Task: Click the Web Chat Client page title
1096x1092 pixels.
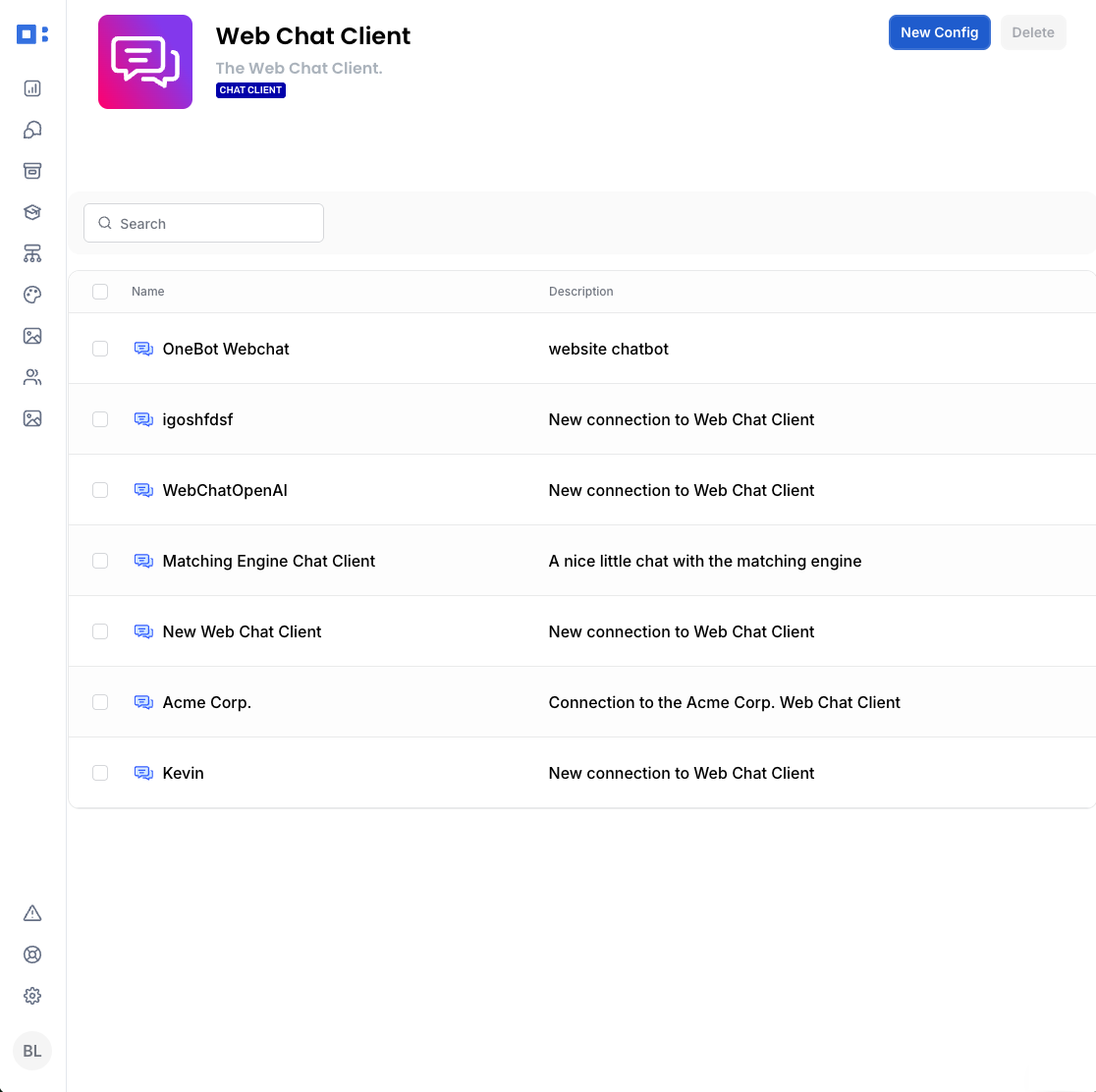Action: [313, 35]
